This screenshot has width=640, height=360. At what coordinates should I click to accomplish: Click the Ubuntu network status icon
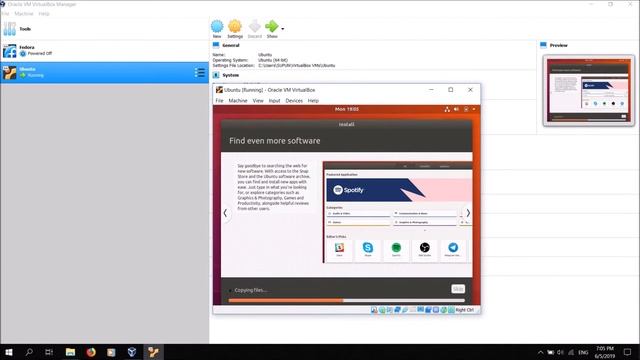(447, 109)
